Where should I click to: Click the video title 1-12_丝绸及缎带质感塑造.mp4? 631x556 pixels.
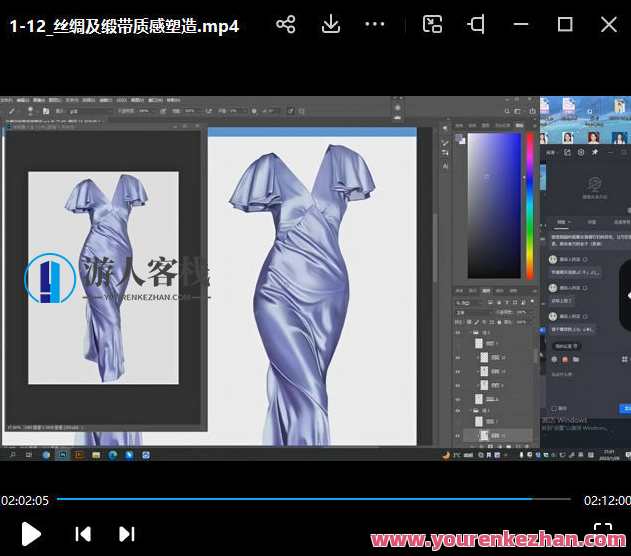coord(124,27)
